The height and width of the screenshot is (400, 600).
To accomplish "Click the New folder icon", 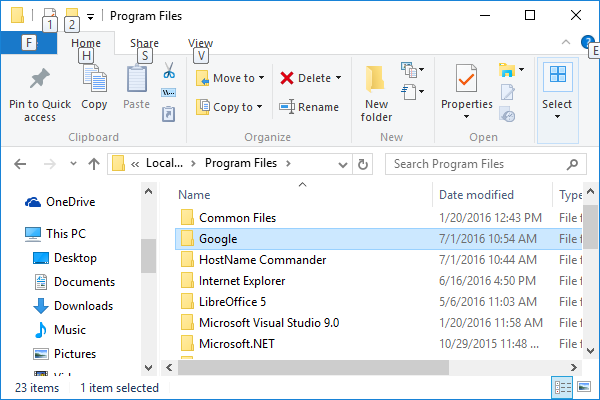I will [375, 79].
